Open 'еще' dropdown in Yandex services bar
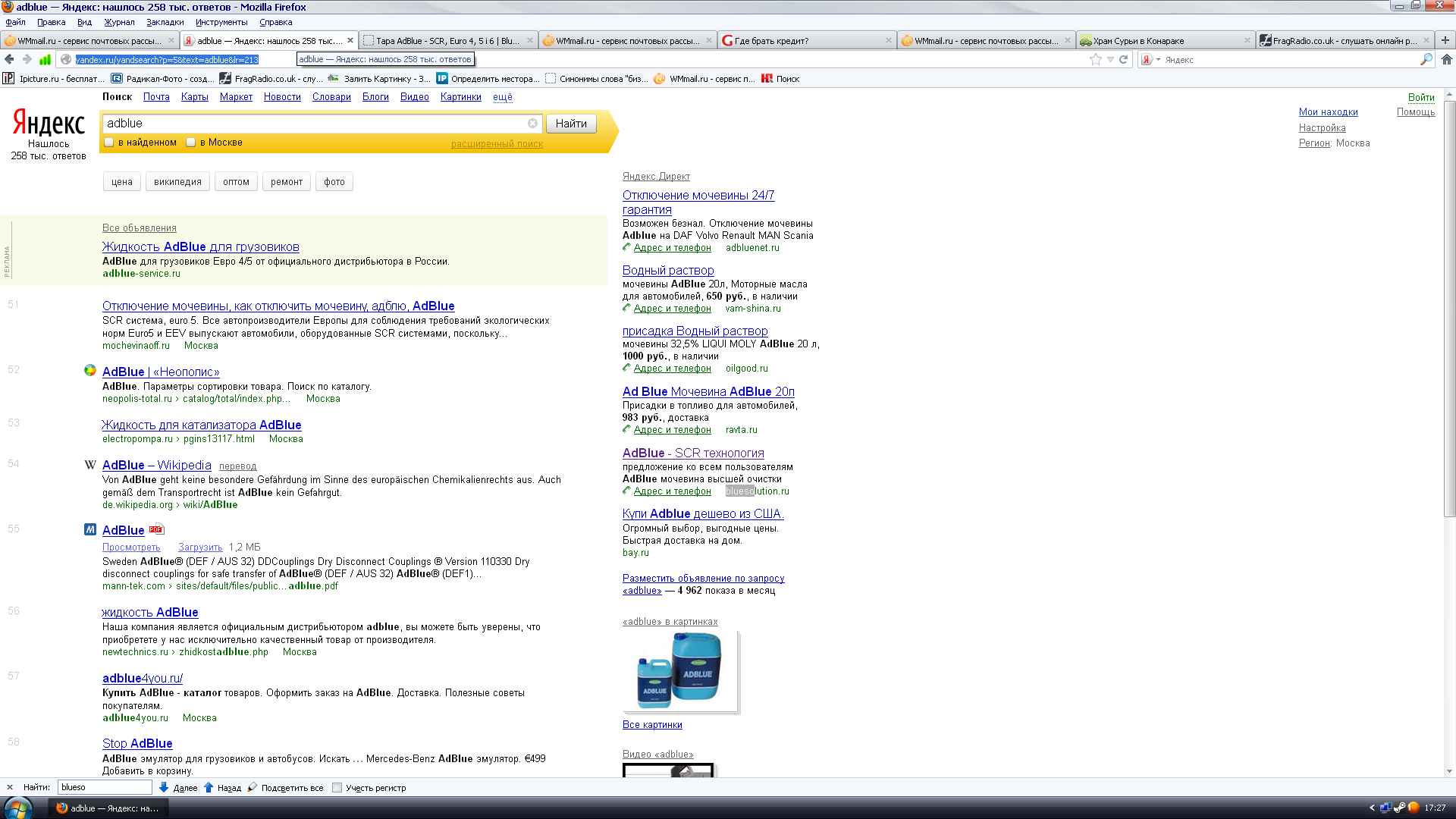 click(503, 97)
